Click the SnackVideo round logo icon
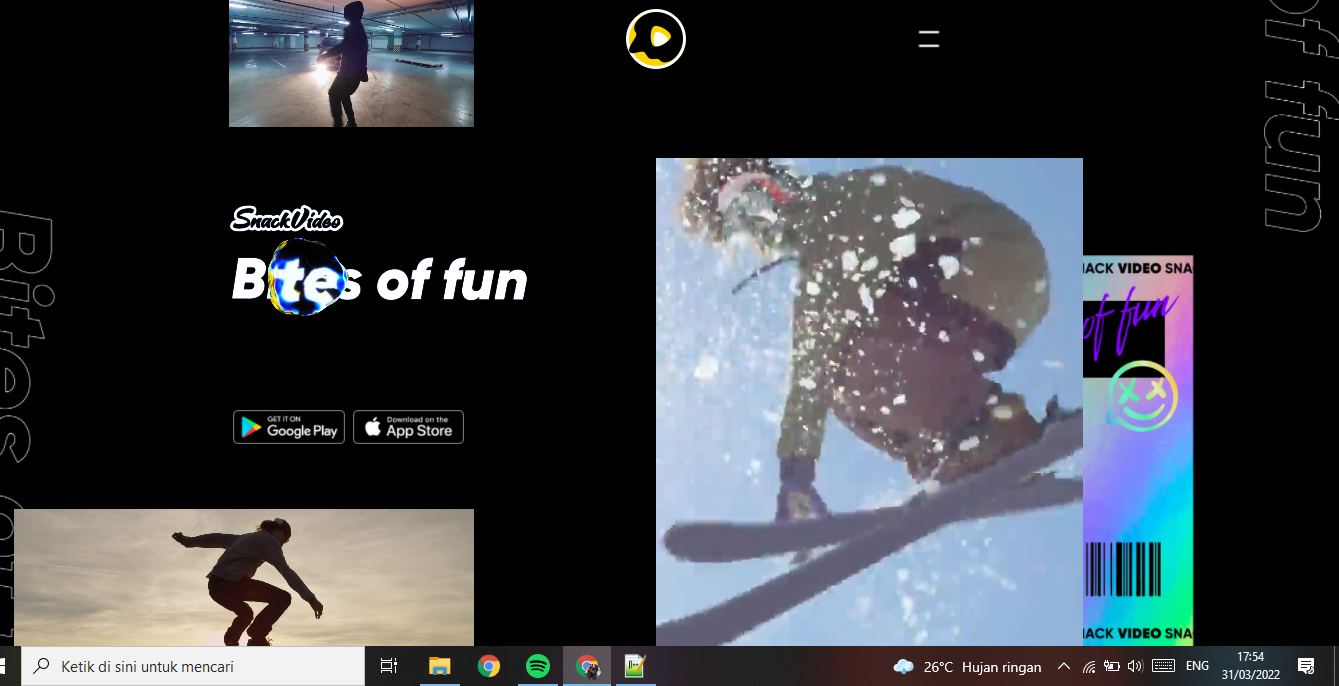The image size is (1339, 686). [656, 39]
